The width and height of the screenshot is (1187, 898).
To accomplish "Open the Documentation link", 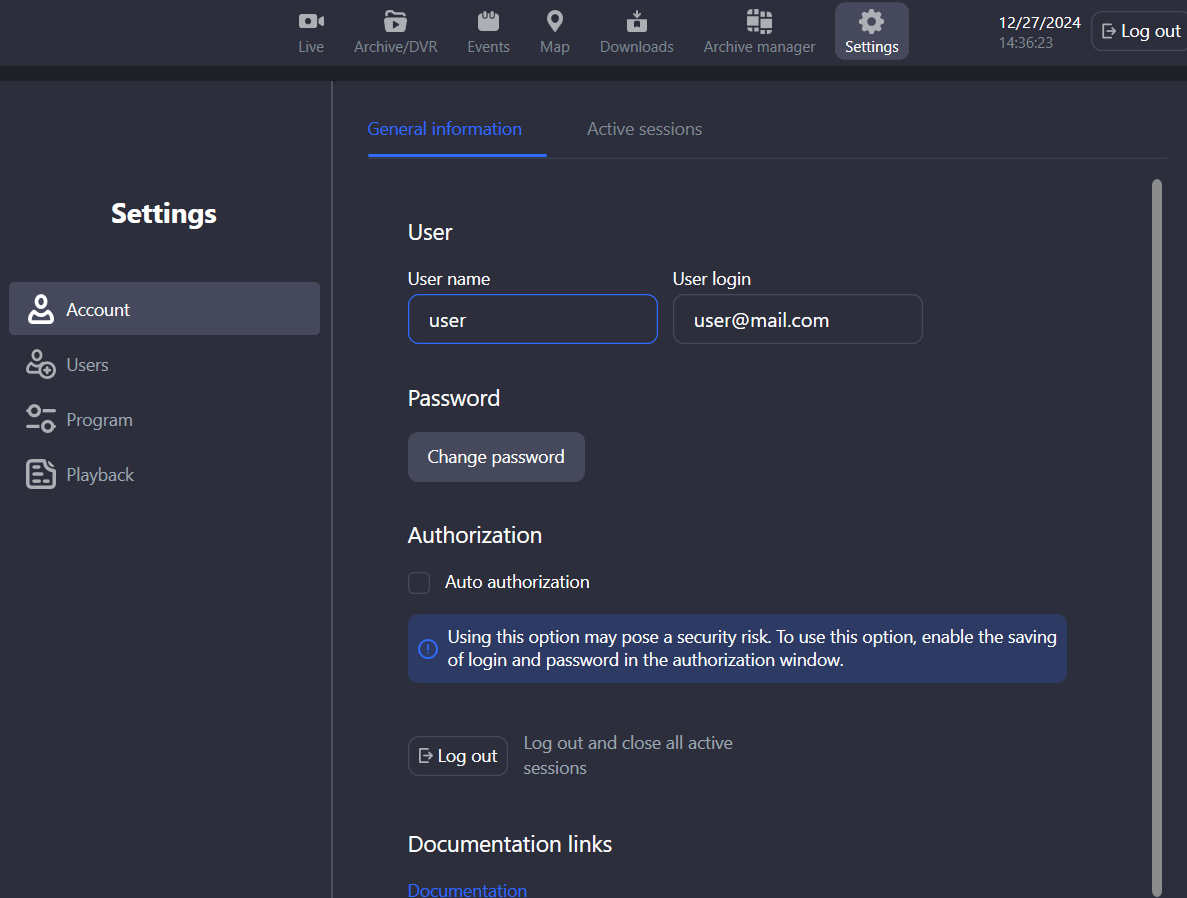I will coord(467,889).
